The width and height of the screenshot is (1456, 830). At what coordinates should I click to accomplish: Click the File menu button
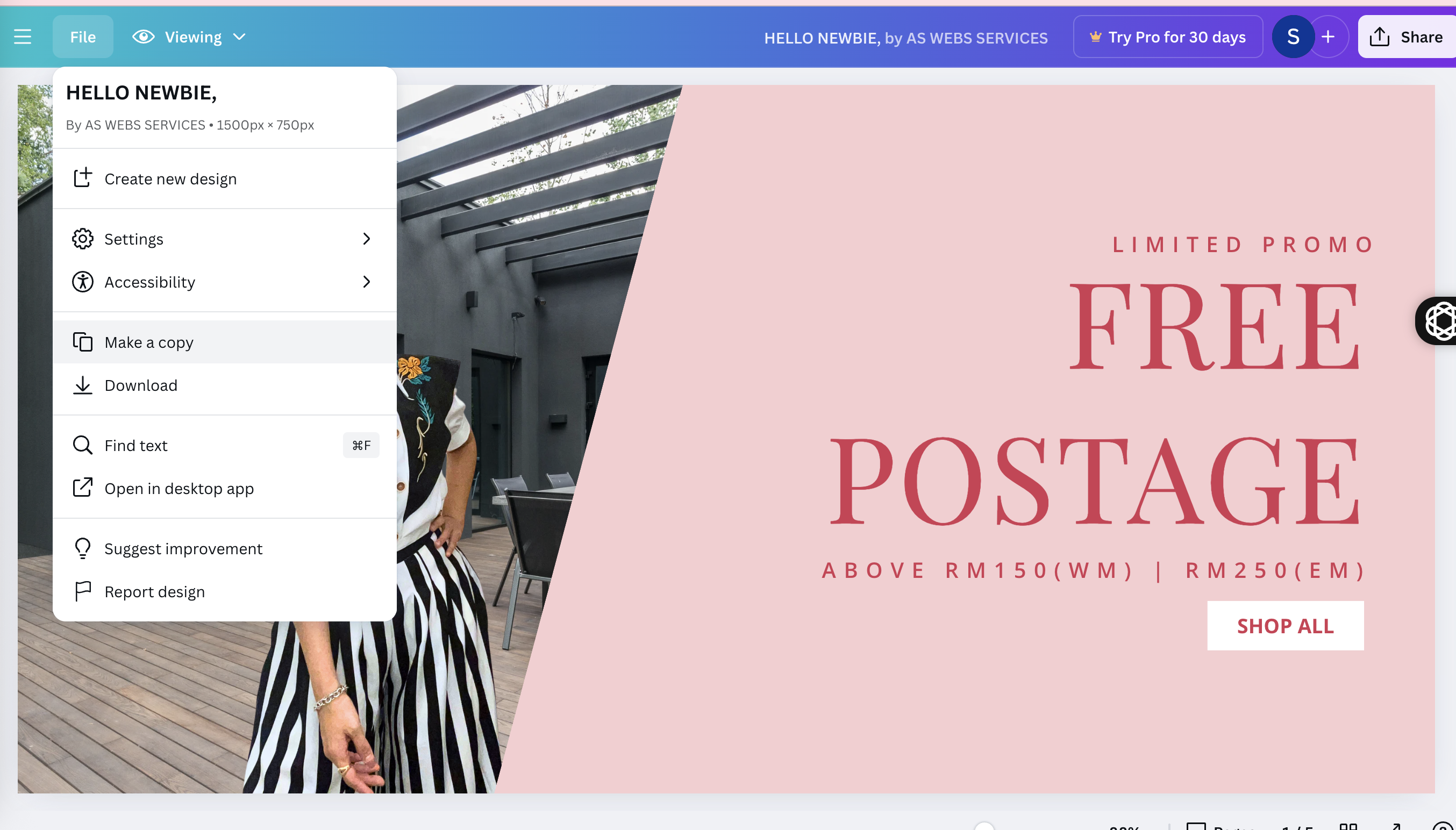point(83,37)
